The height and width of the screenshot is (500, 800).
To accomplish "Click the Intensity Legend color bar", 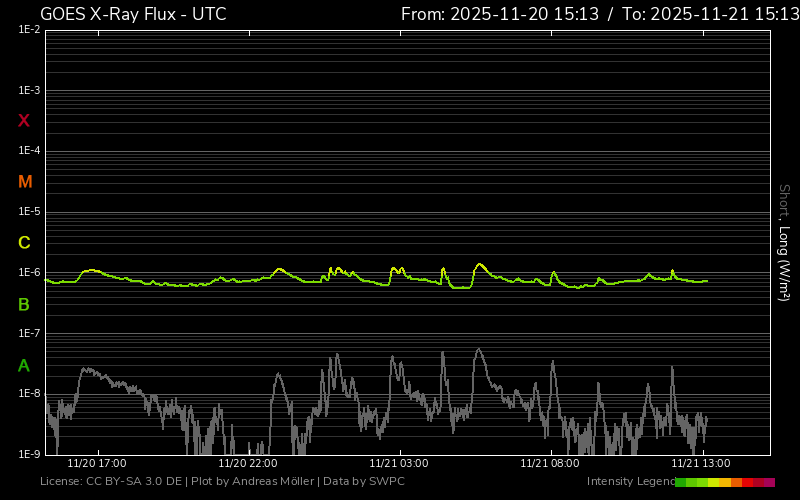I will tap(725, 482).
